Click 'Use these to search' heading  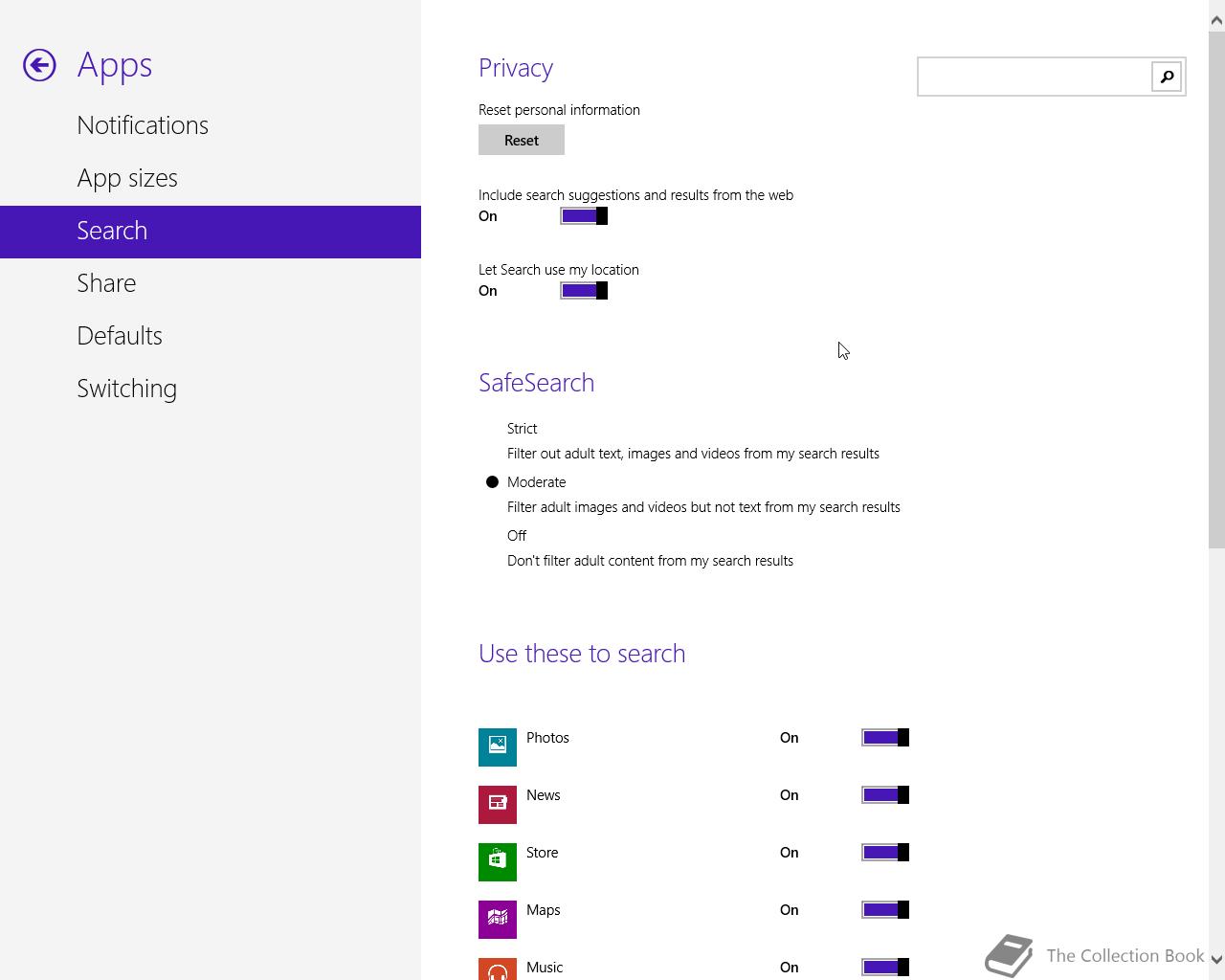582,654
